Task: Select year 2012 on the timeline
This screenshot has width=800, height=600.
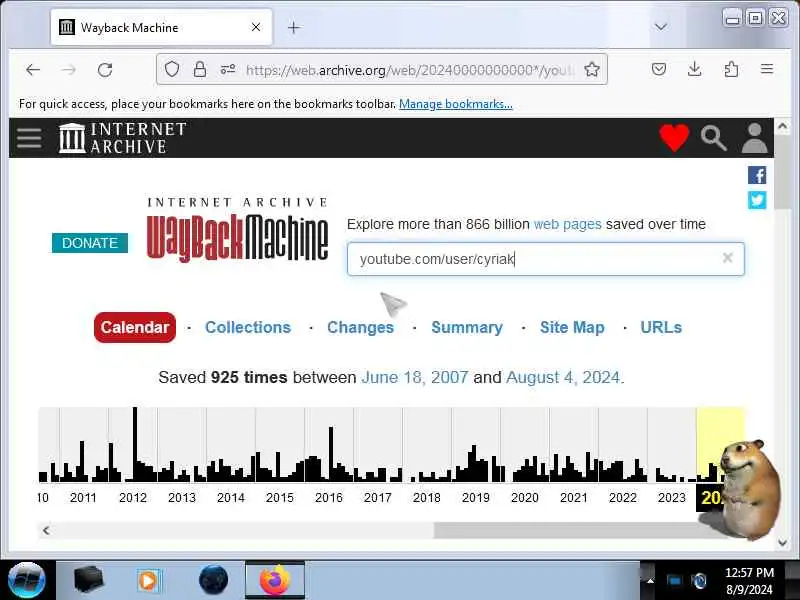Action: 133,497
